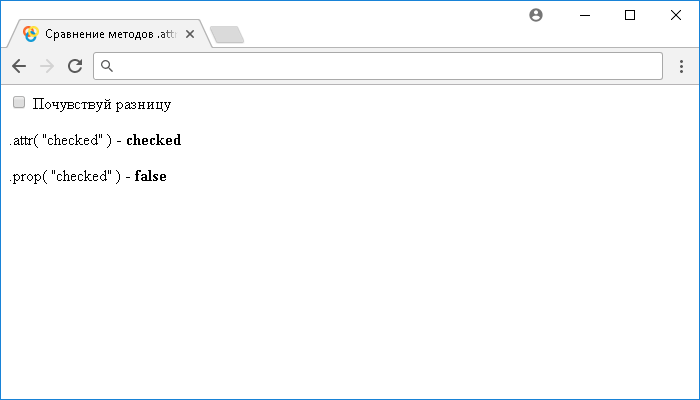
Task: Reload the current page
Action: click(x=74, y=66)
